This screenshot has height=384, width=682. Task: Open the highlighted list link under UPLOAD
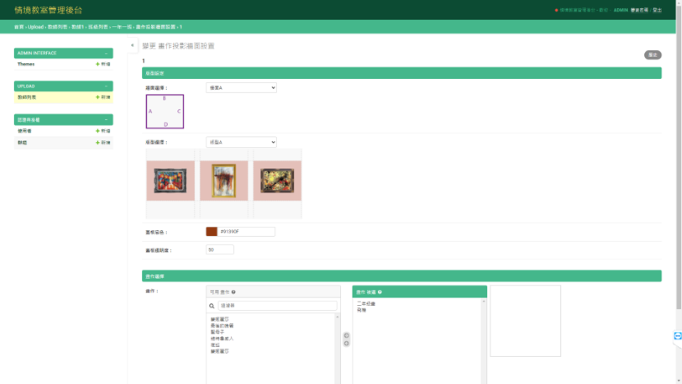[27, 97]
